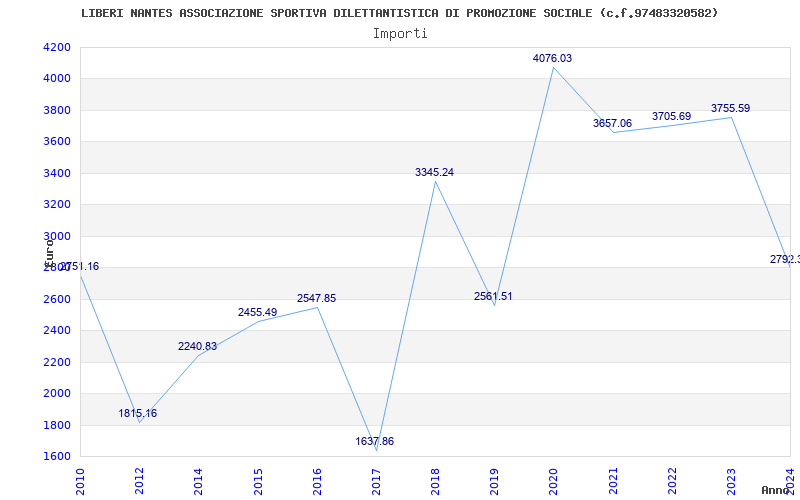Click x-axis year label 2022
The width and height of the screenshot is (800, 500).
coord(672,481)
